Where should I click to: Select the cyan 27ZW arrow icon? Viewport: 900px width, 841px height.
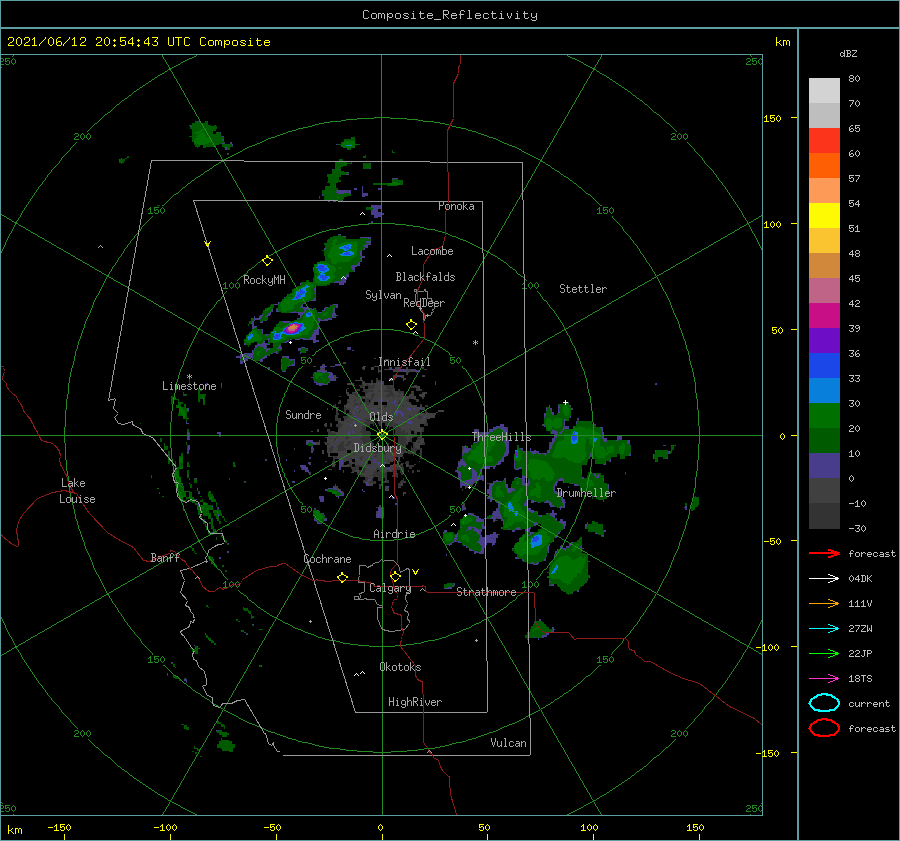tap(824, 628)
